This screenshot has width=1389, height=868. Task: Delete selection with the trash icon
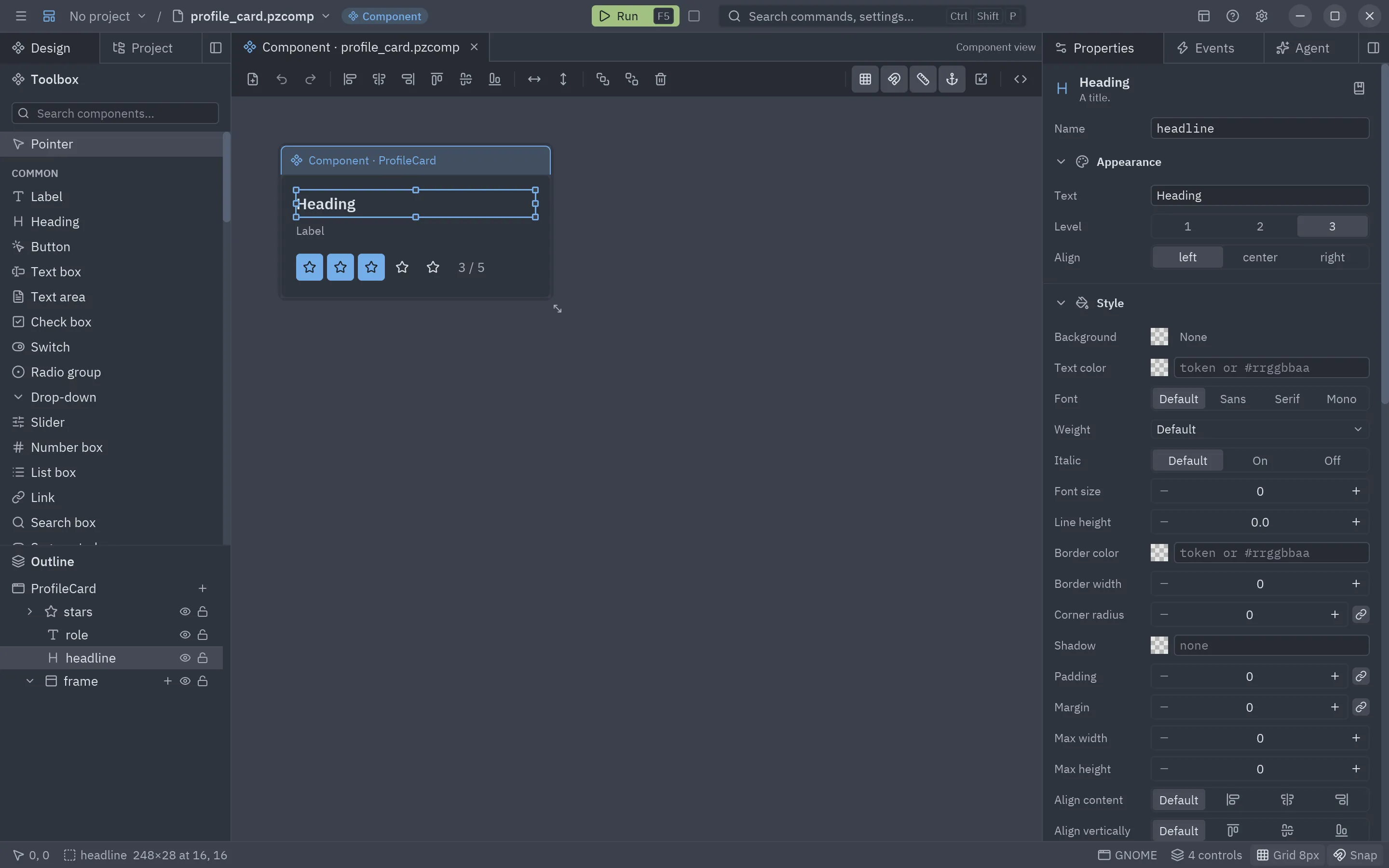tap(660, 79)
